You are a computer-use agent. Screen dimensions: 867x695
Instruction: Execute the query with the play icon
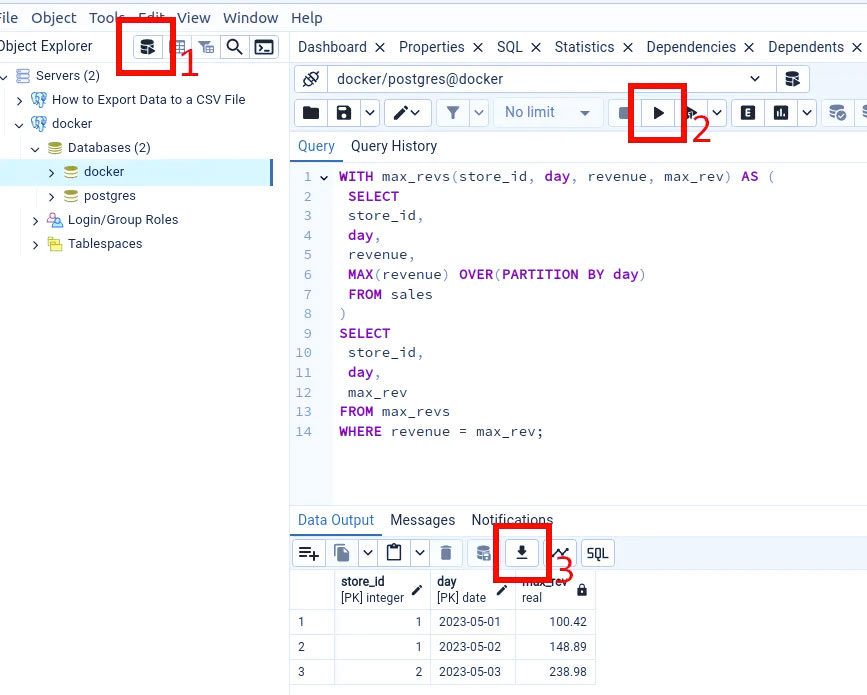pyautogui.click(x=657, y=113)
